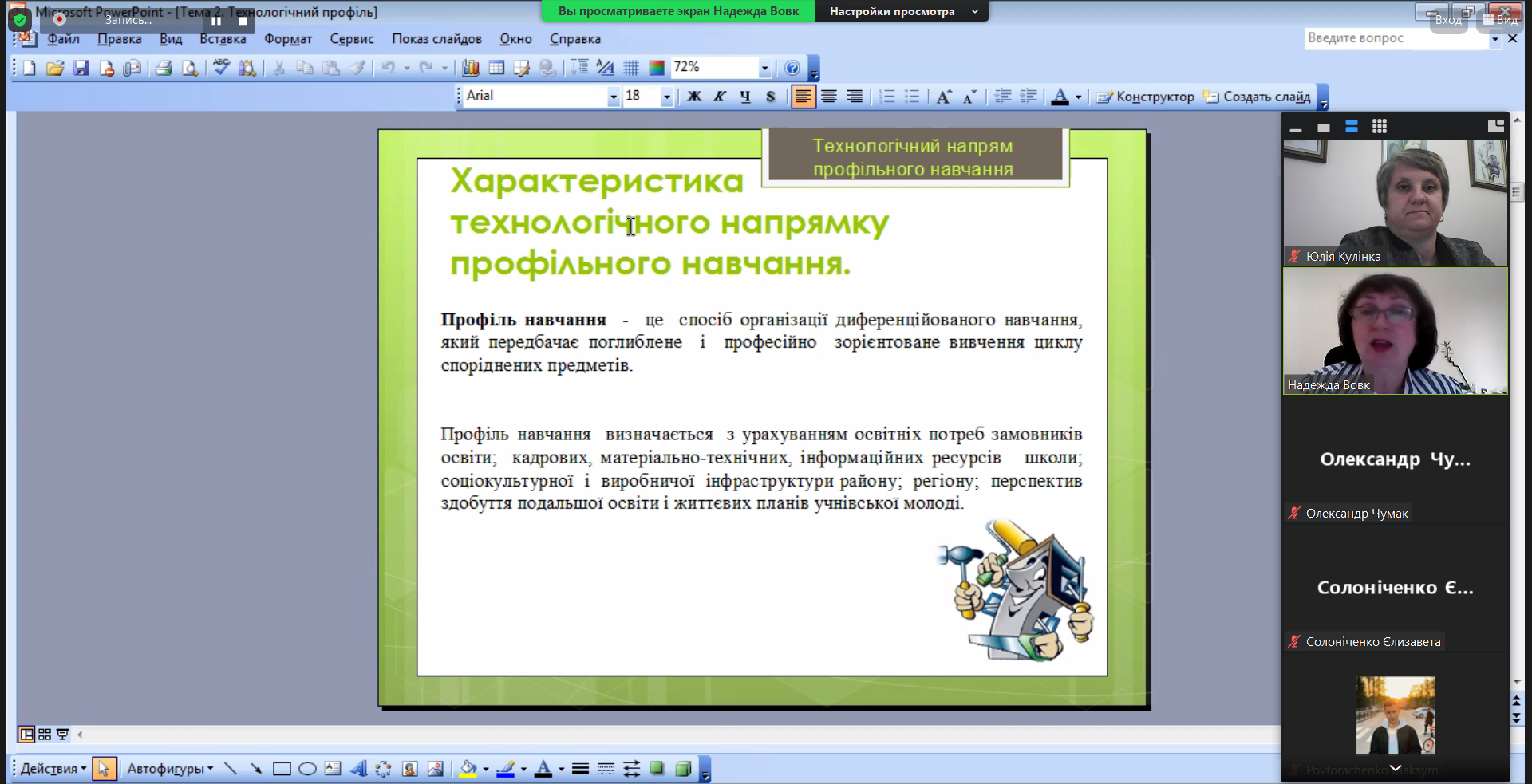Toggle bulleted list
The height and width of the screenshot is (784, 1532).
(912, 97)
